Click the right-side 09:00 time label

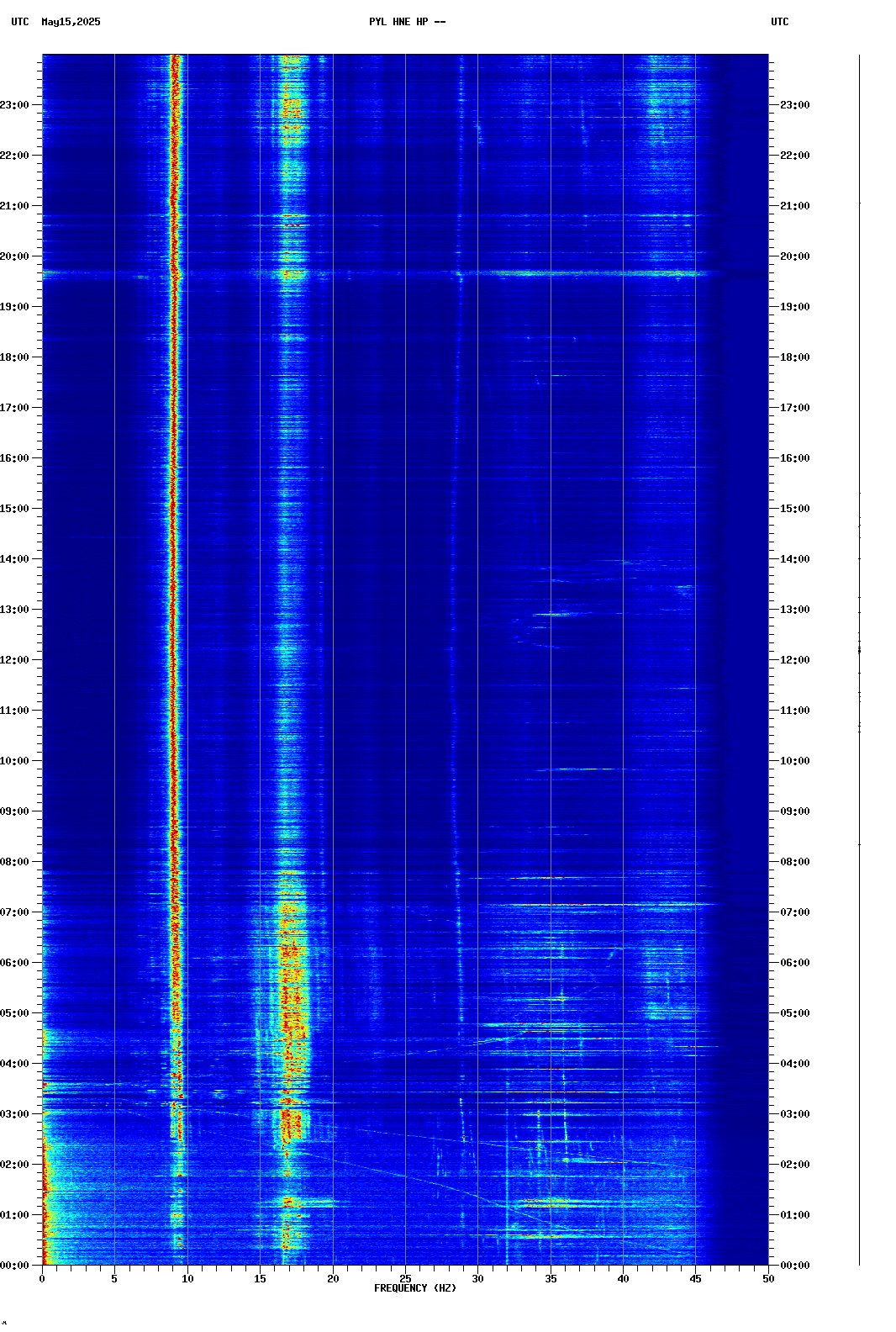pyautogui.click(x=795, y=811)
